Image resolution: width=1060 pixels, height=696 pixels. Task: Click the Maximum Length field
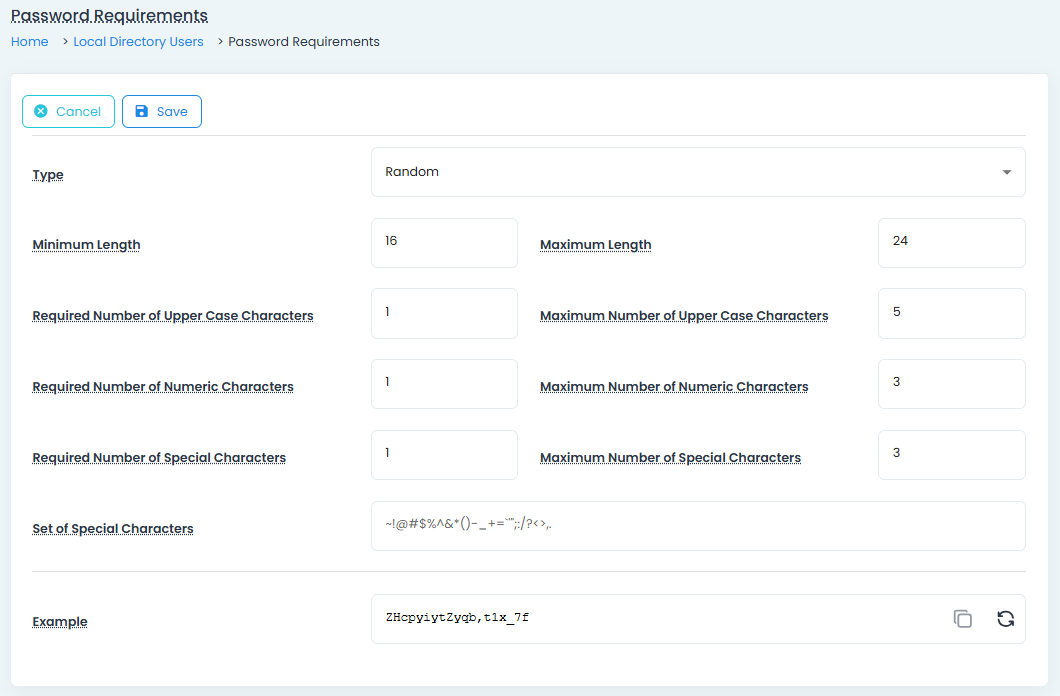[x=951, y=243]
